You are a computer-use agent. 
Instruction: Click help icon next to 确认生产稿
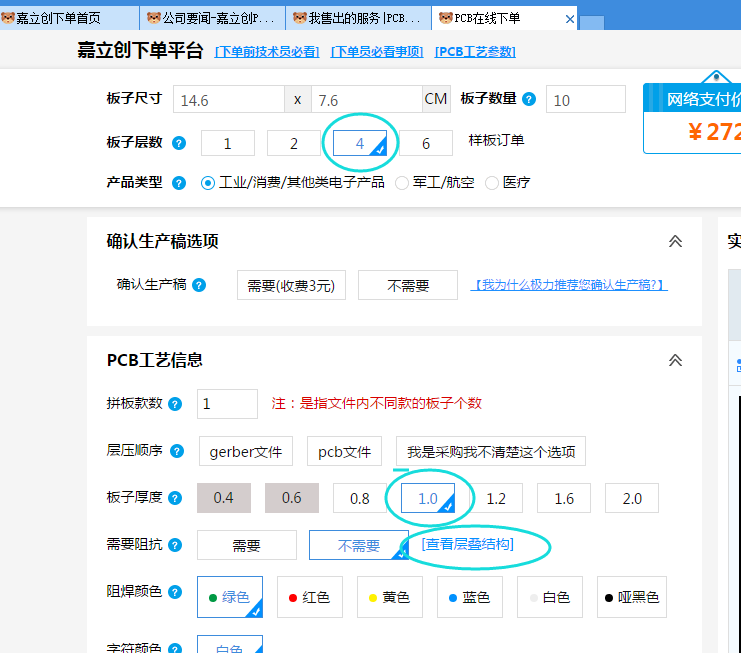point(199,285)
